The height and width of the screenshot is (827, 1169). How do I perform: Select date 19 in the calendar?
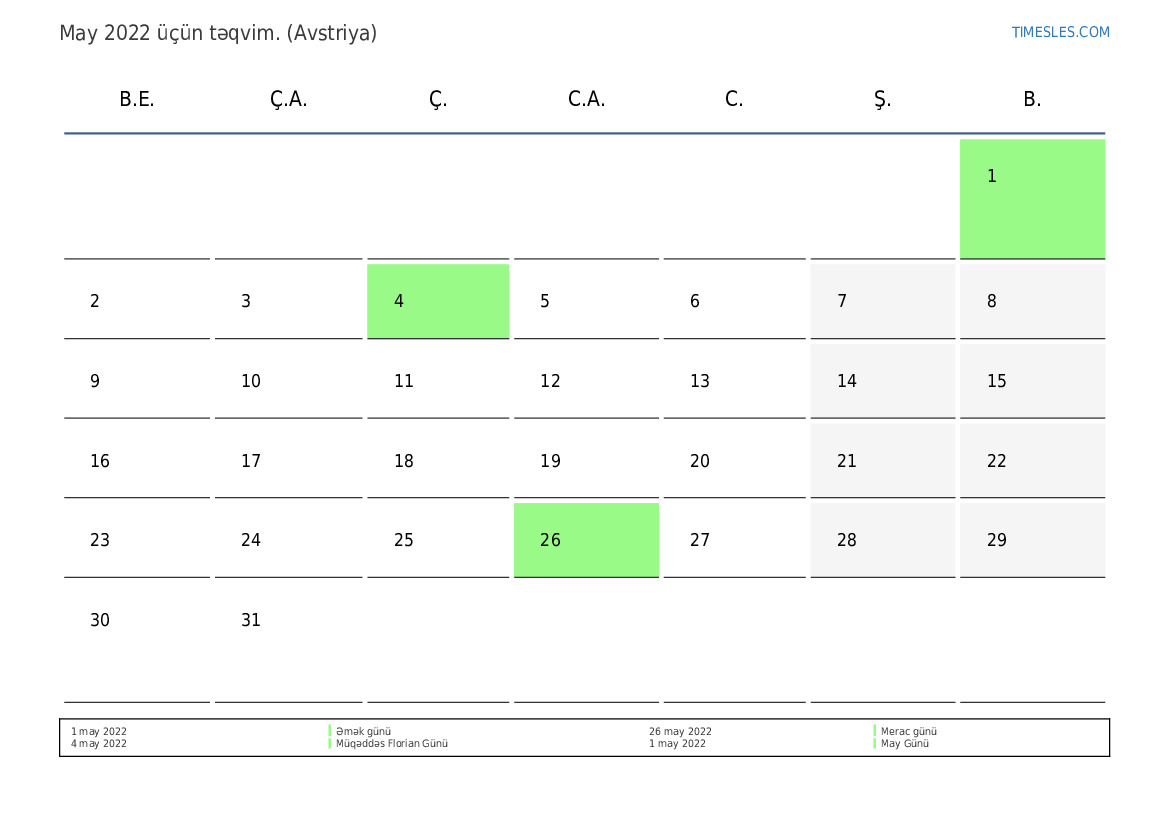(586, 460)
